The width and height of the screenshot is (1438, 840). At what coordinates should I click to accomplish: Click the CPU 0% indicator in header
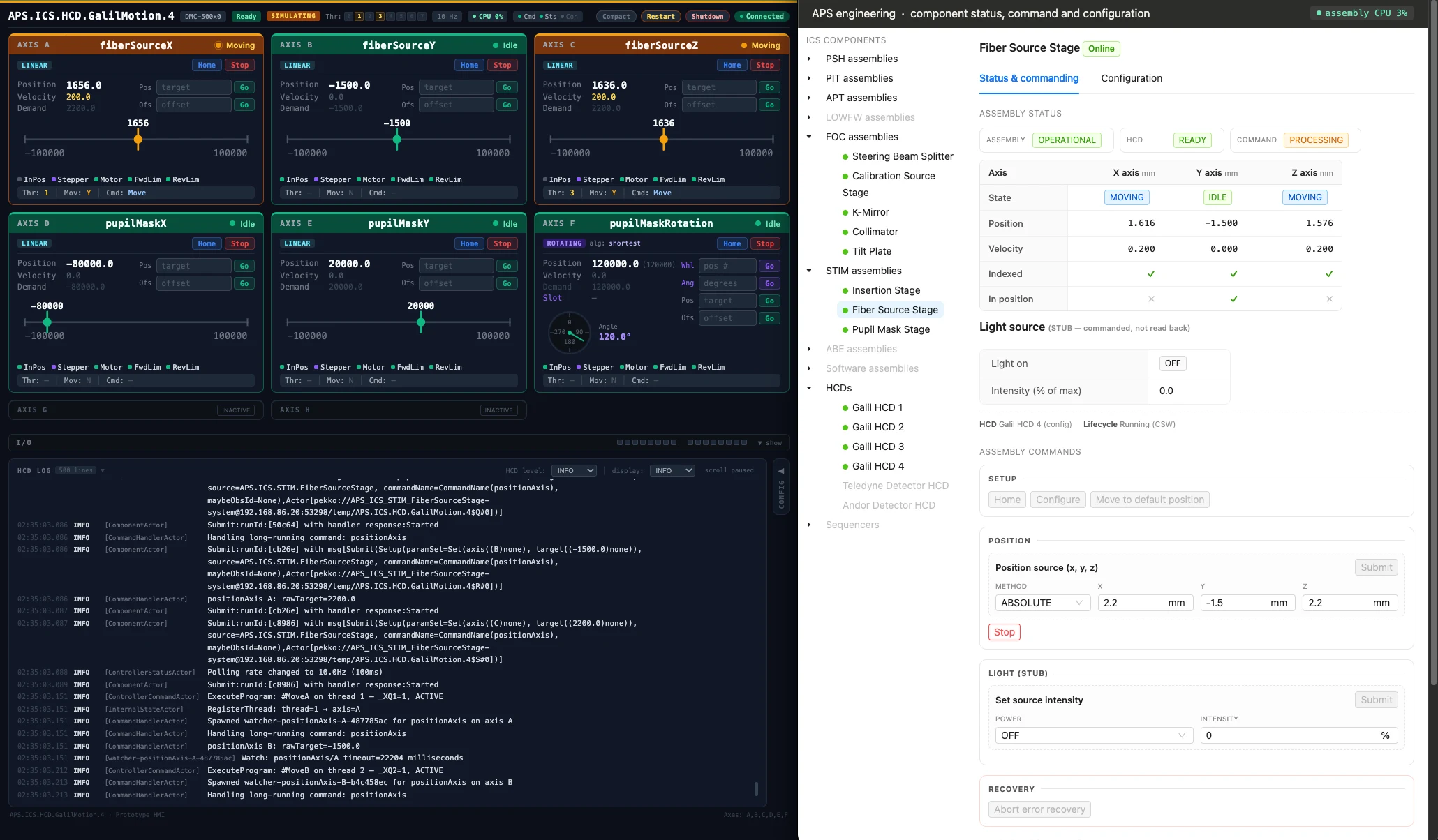(487, 16)
